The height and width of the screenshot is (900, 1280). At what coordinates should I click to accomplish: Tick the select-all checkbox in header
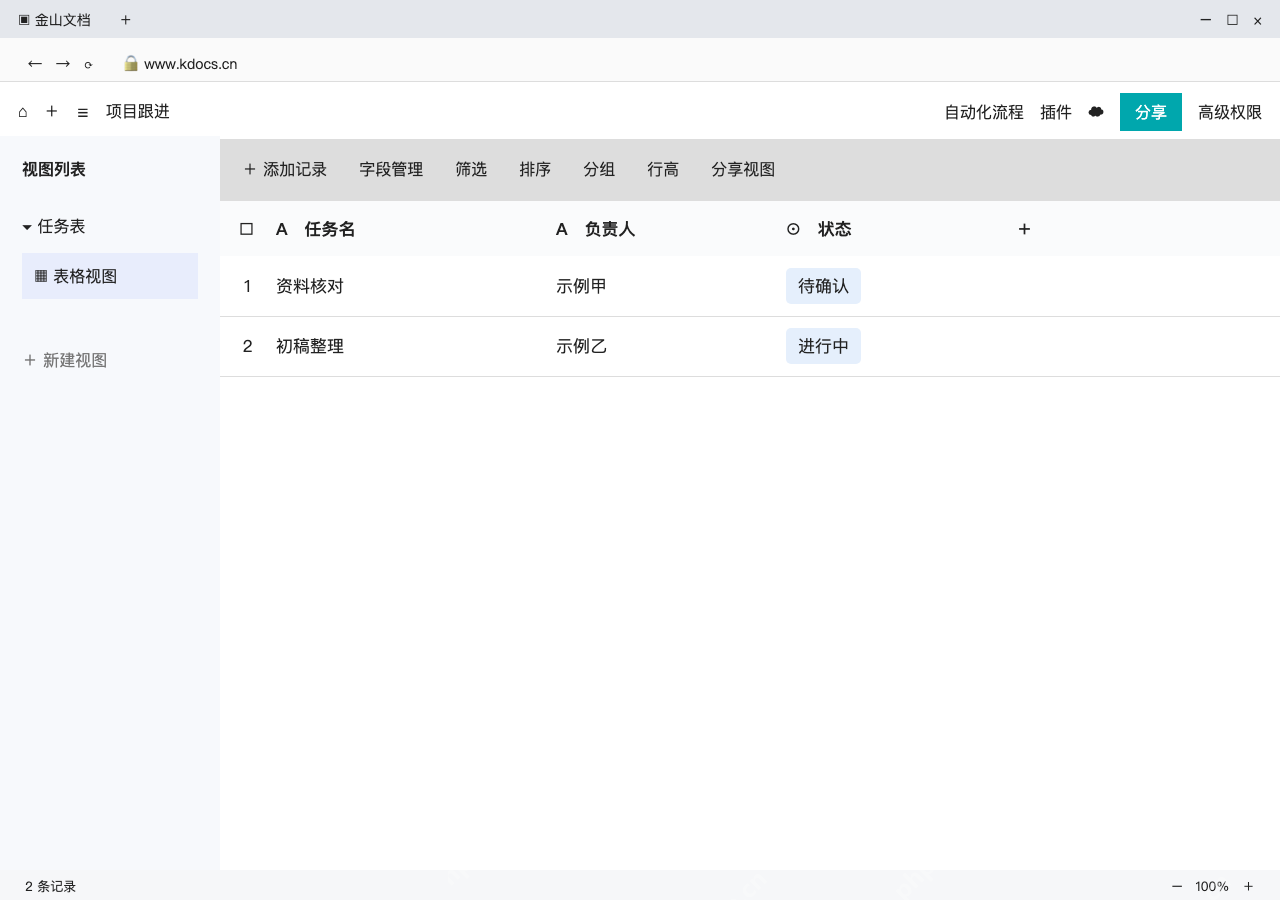click(247, 229)
